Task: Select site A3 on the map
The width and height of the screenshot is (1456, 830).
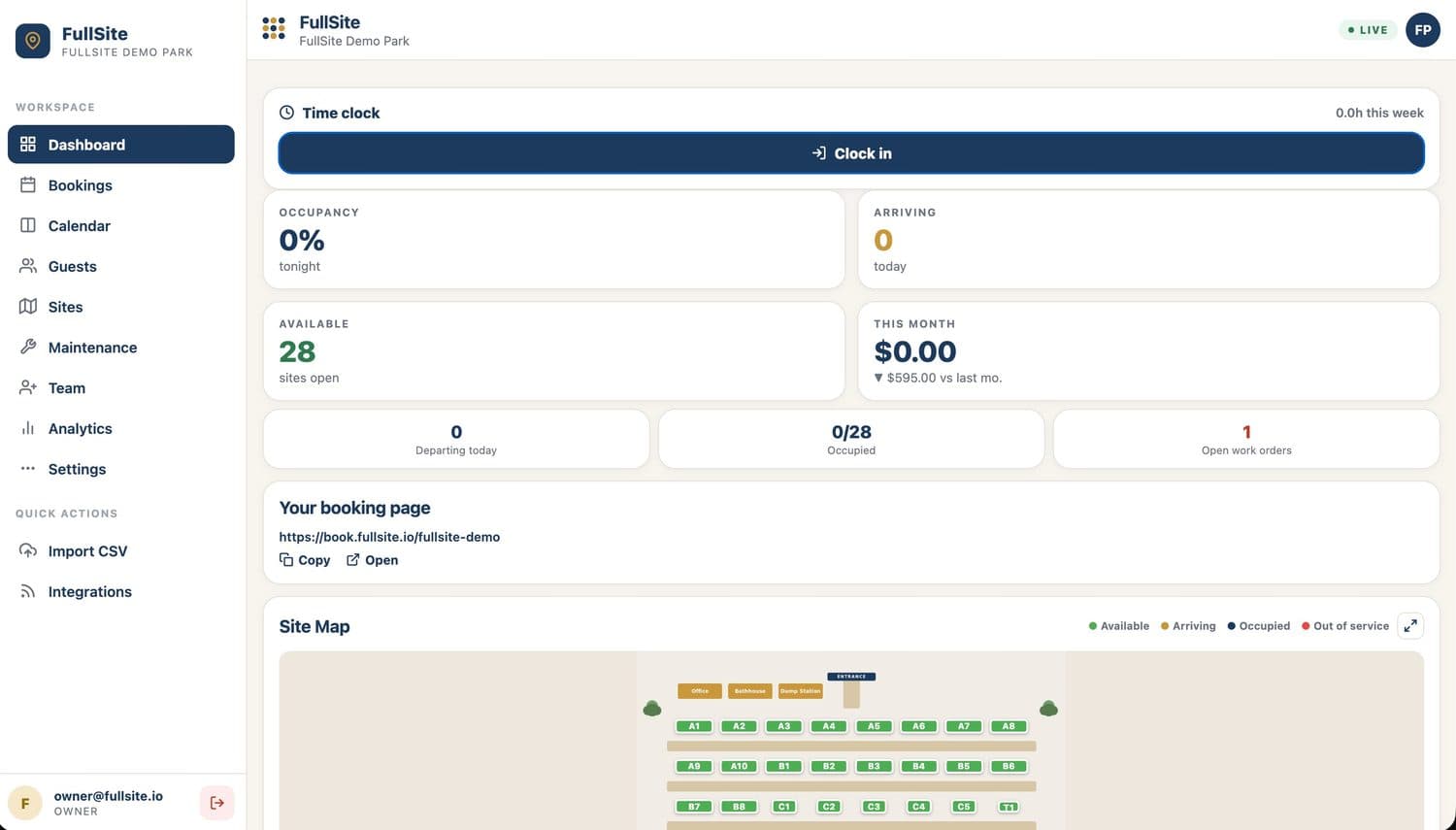Action: [x=784, y=726]
